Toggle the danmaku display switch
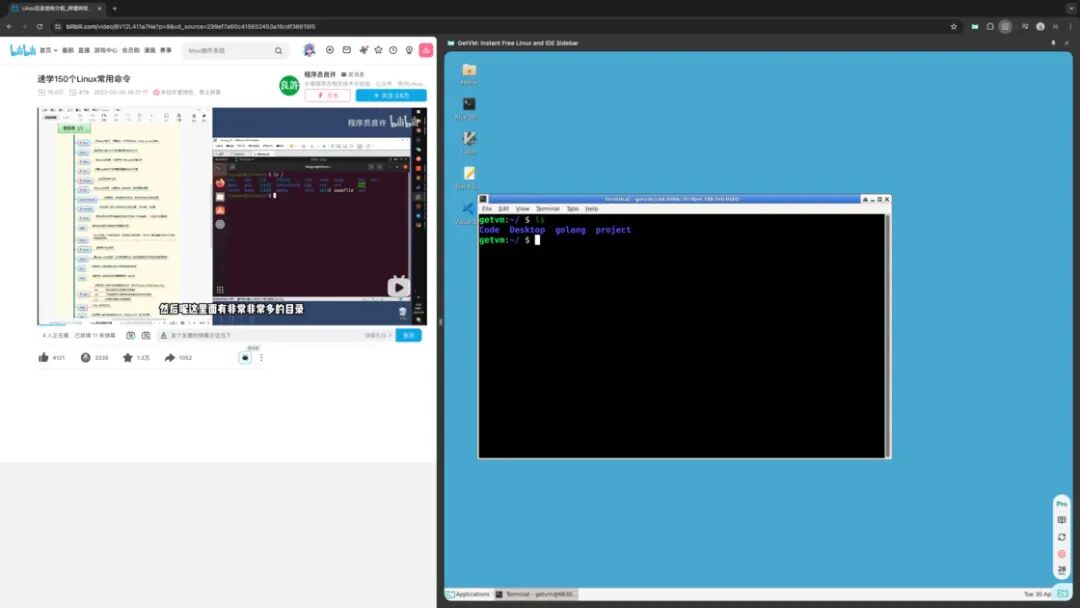The width and height of the screenshot is (1080, 608). coord(130,335)
